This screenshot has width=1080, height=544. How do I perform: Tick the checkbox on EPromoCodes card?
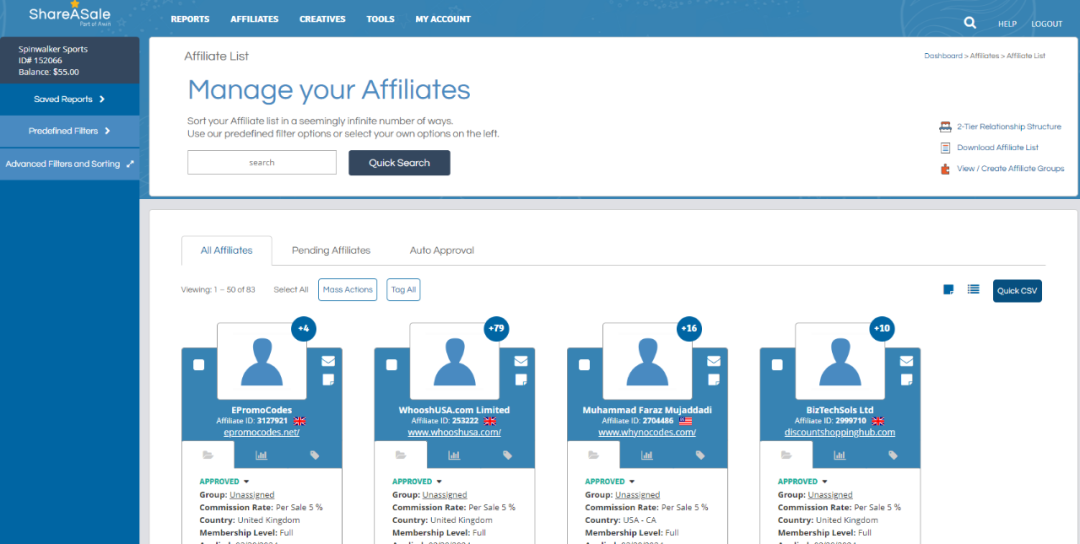click(199, 365)
